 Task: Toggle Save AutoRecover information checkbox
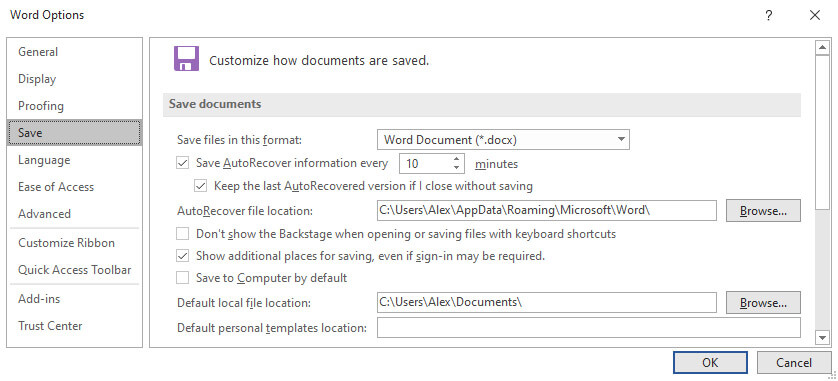(x=183, y=163)
